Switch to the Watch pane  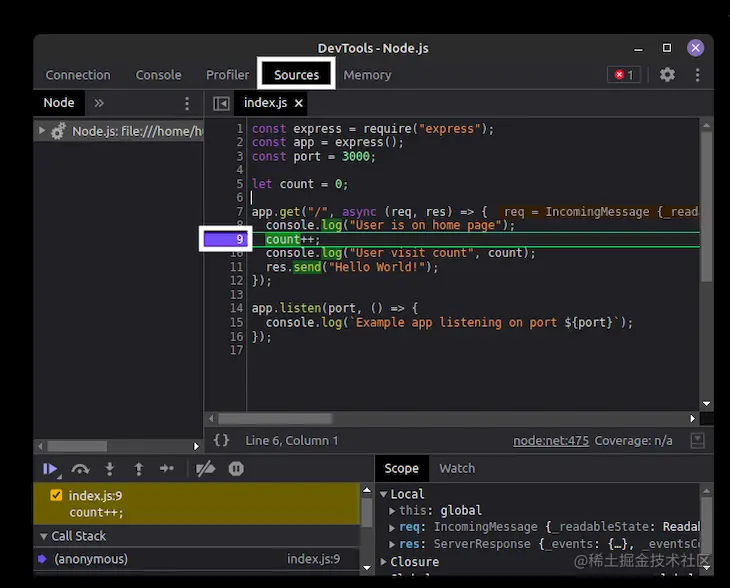pos(457,468)
